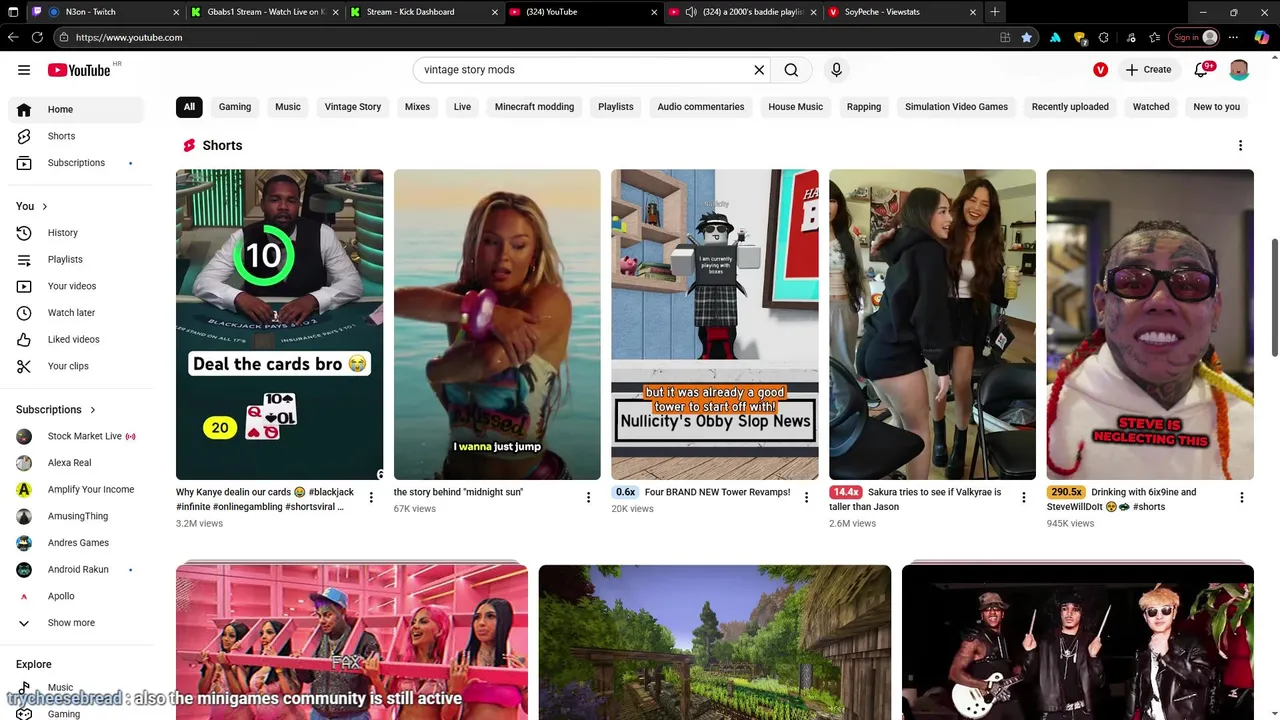Image resolution: width=1280 pixels, height=720 pixels.
Task: Open options for the Sakura Valkyrae short
Action: click(1024, 498)
